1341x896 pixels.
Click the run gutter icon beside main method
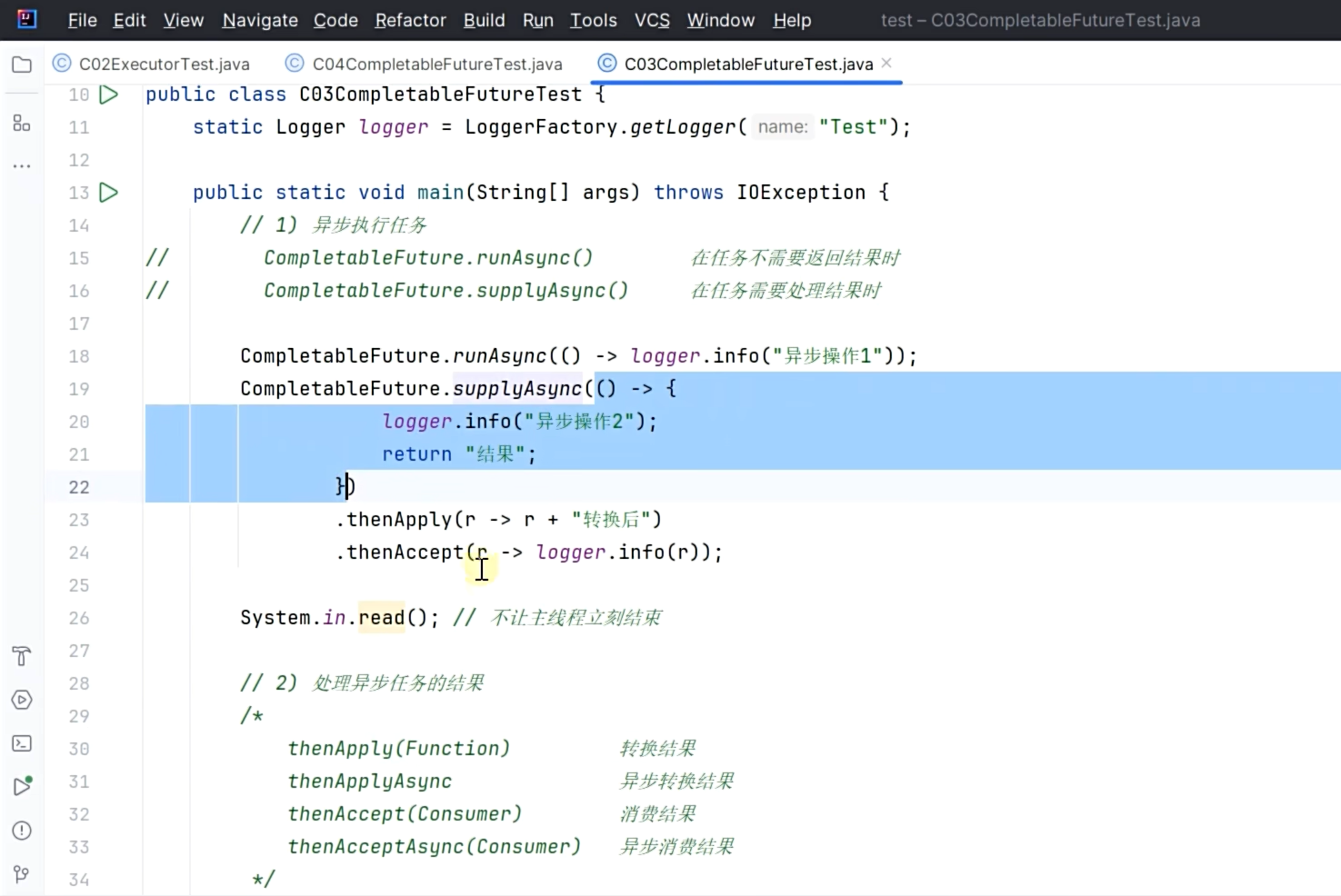click(x=108, y=192)
